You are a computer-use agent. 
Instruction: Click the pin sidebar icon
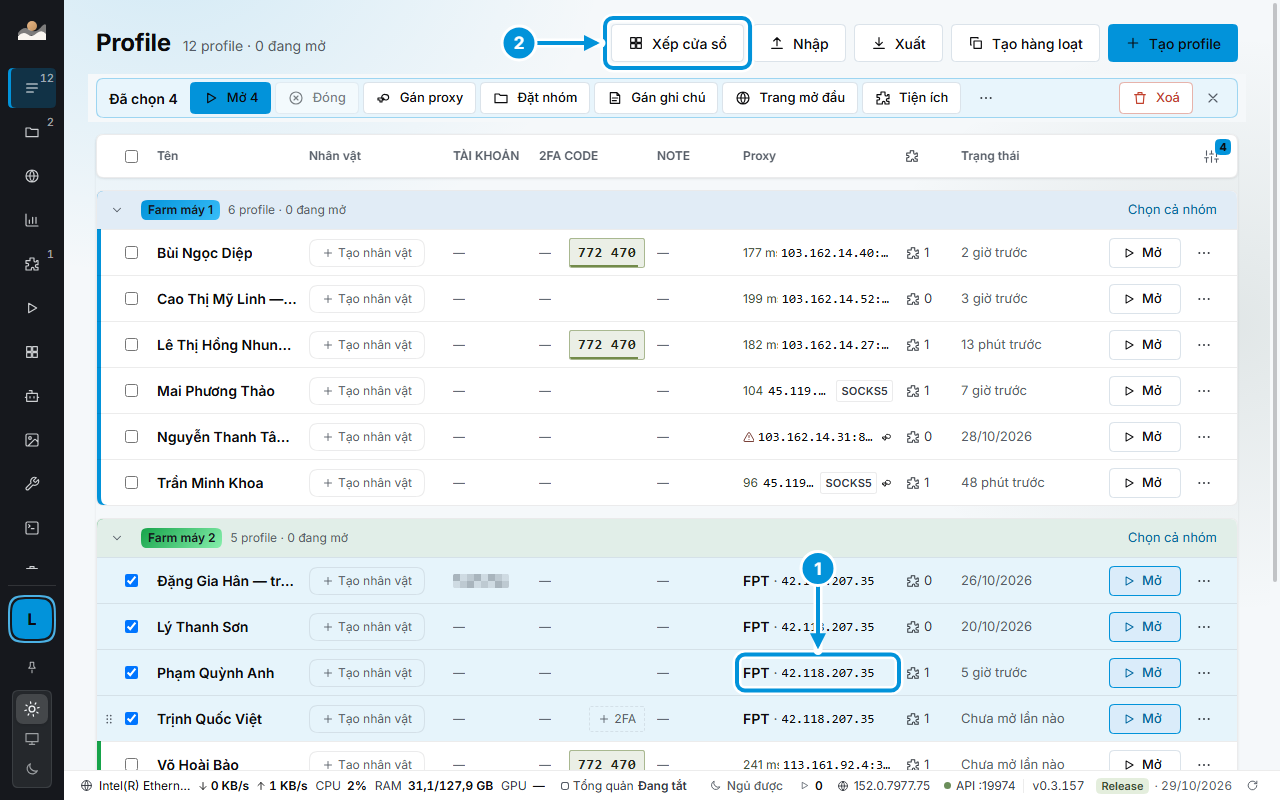32,666
